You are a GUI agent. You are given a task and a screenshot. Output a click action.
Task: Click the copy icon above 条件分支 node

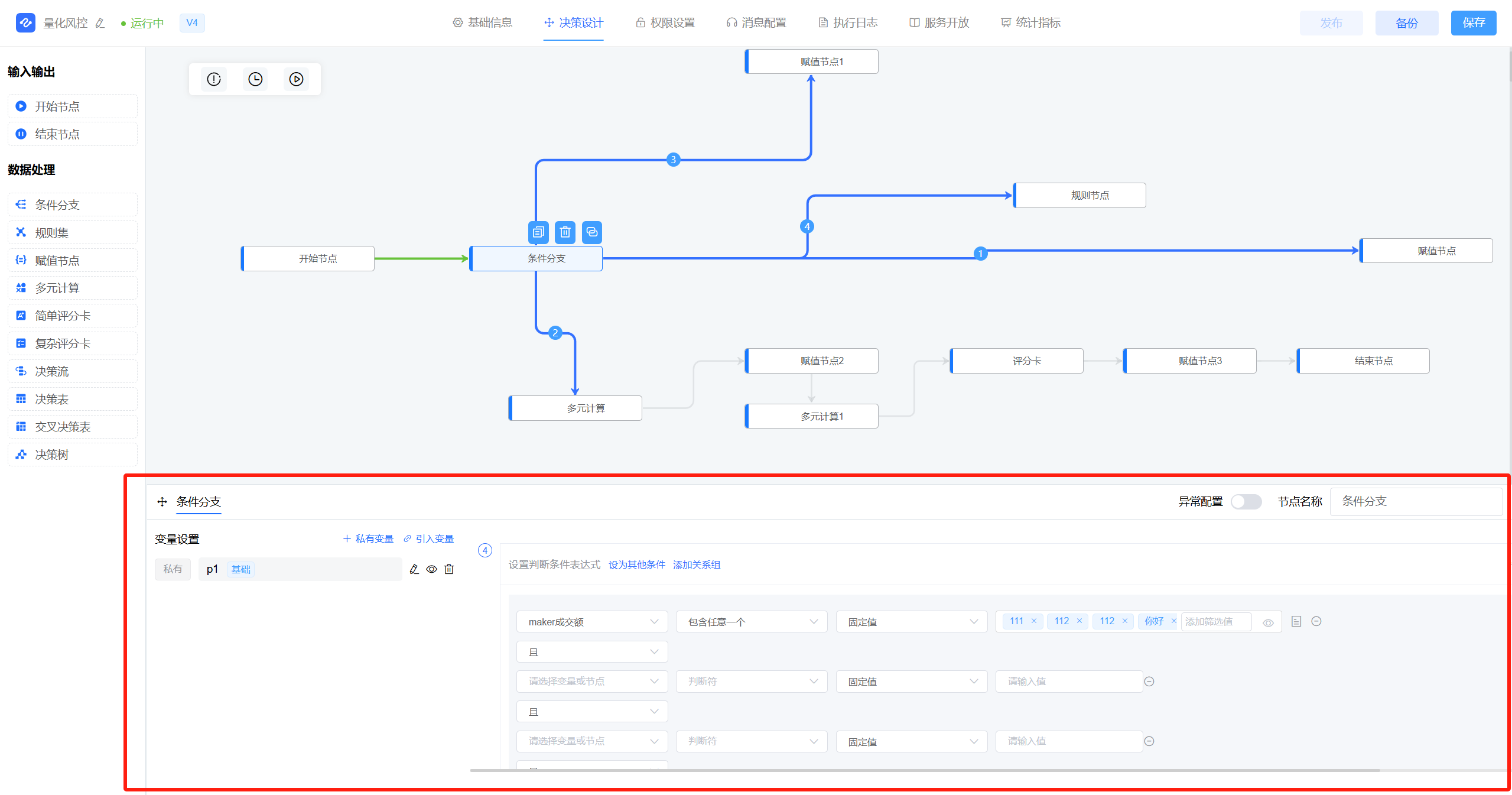coord(538,232)
